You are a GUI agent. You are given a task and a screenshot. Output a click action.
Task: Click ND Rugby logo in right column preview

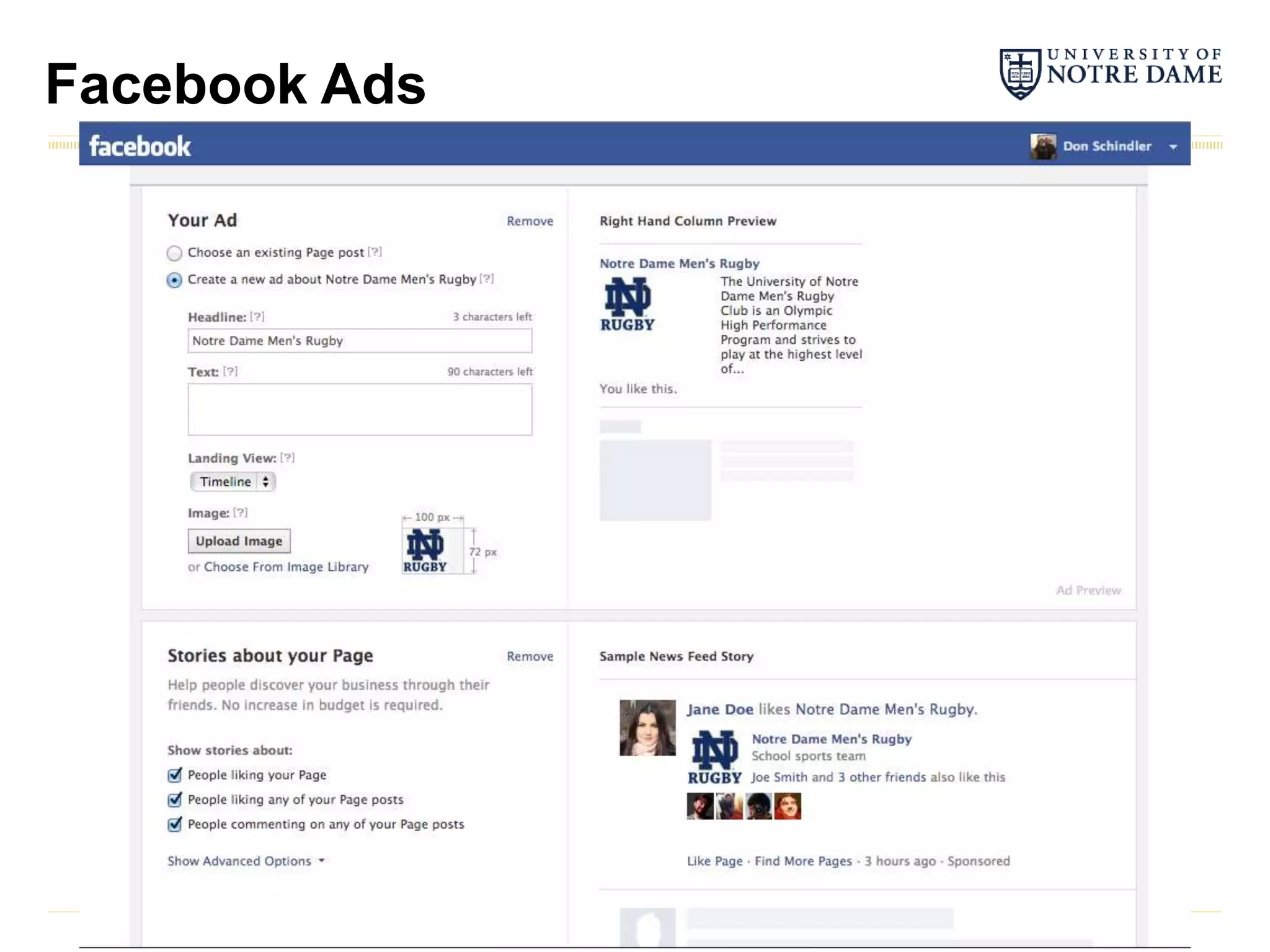628,304
